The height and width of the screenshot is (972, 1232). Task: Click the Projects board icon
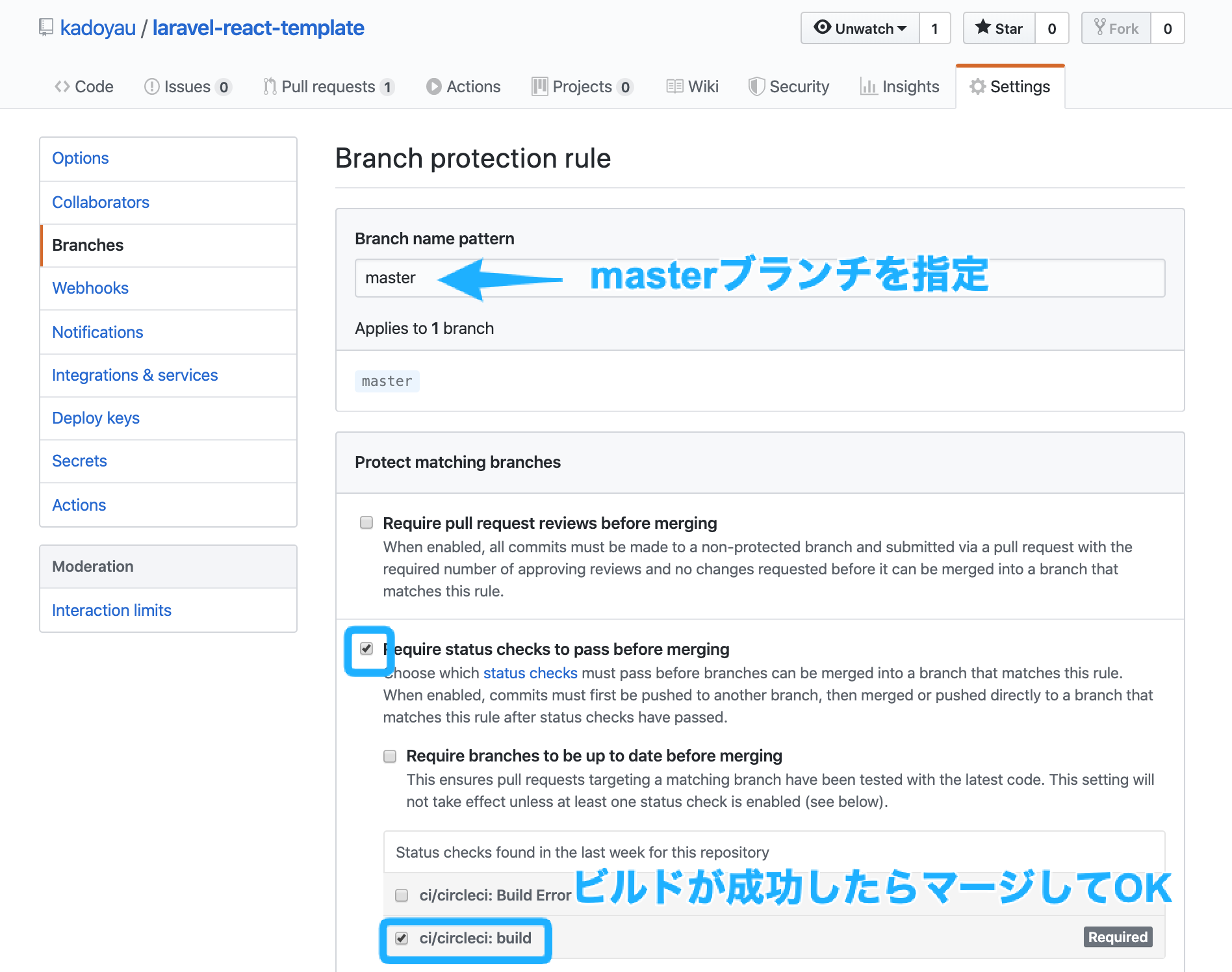click(x=539, y=86)
